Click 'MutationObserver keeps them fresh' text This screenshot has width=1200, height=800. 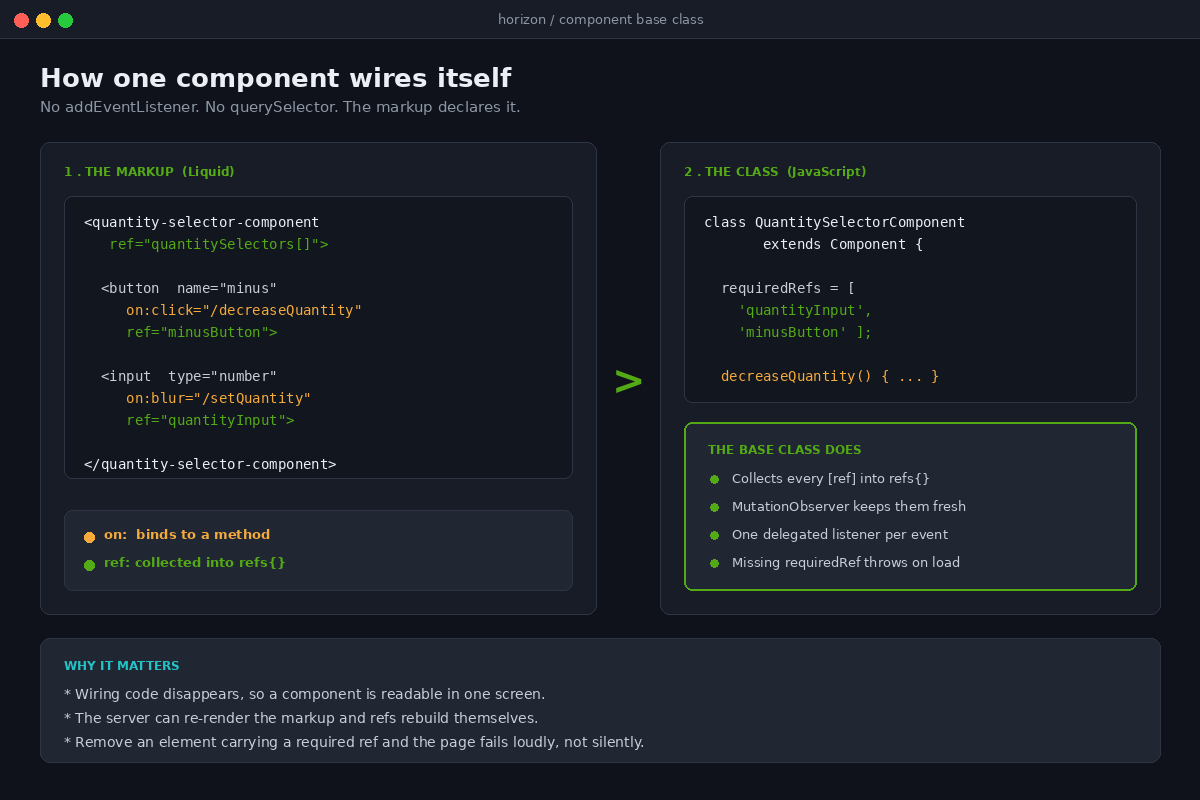pos(849,507)
